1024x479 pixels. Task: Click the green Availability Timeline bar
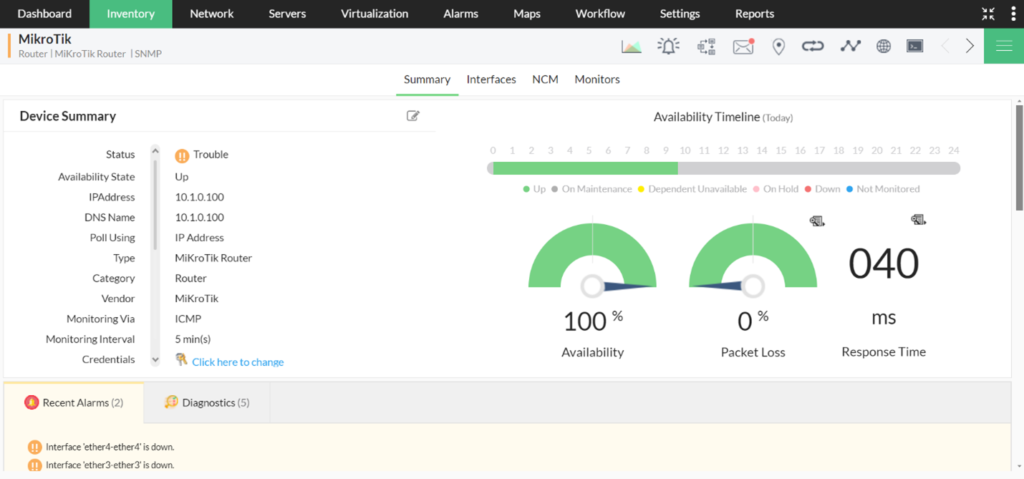pyautogui.click(x=586, y=168)
